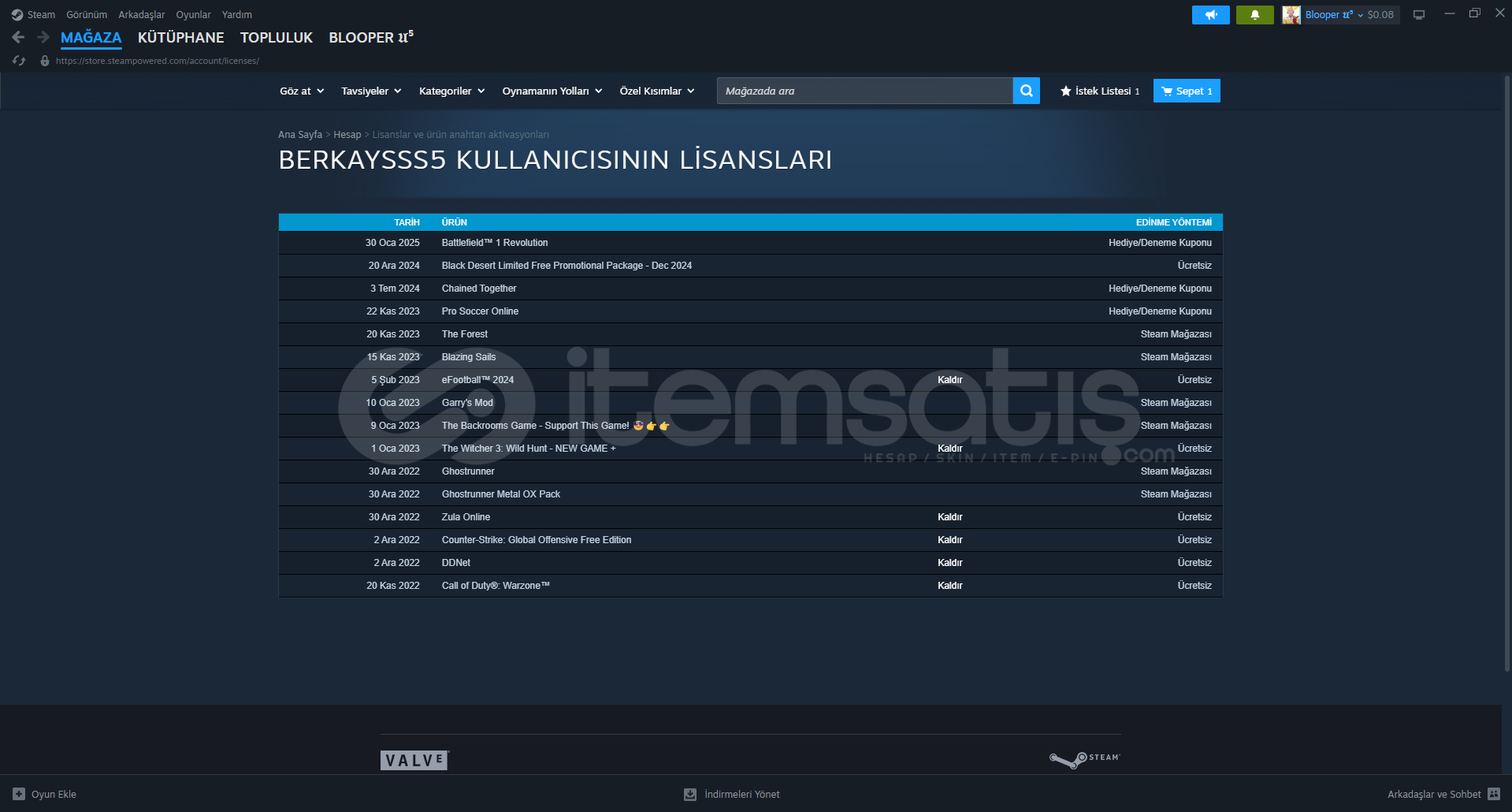Click the Garry's Mod entry
The width and height of the screenshot is (1512, 812).
(467, 403)
